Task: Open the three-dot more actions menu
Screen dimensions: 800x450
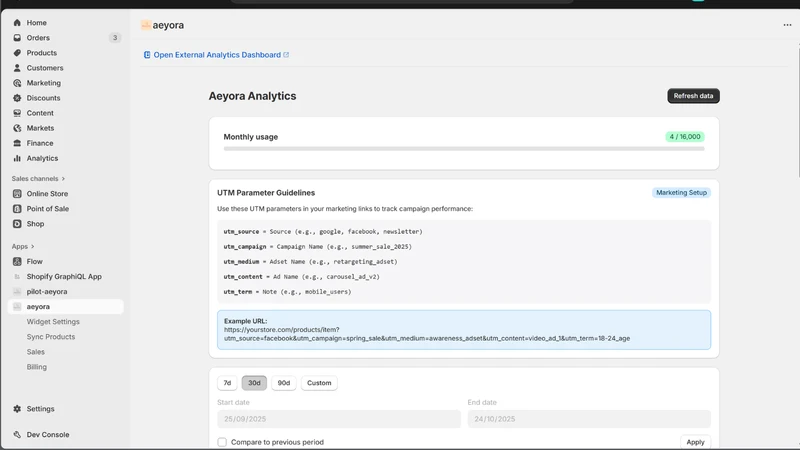Action: [787, 25]
